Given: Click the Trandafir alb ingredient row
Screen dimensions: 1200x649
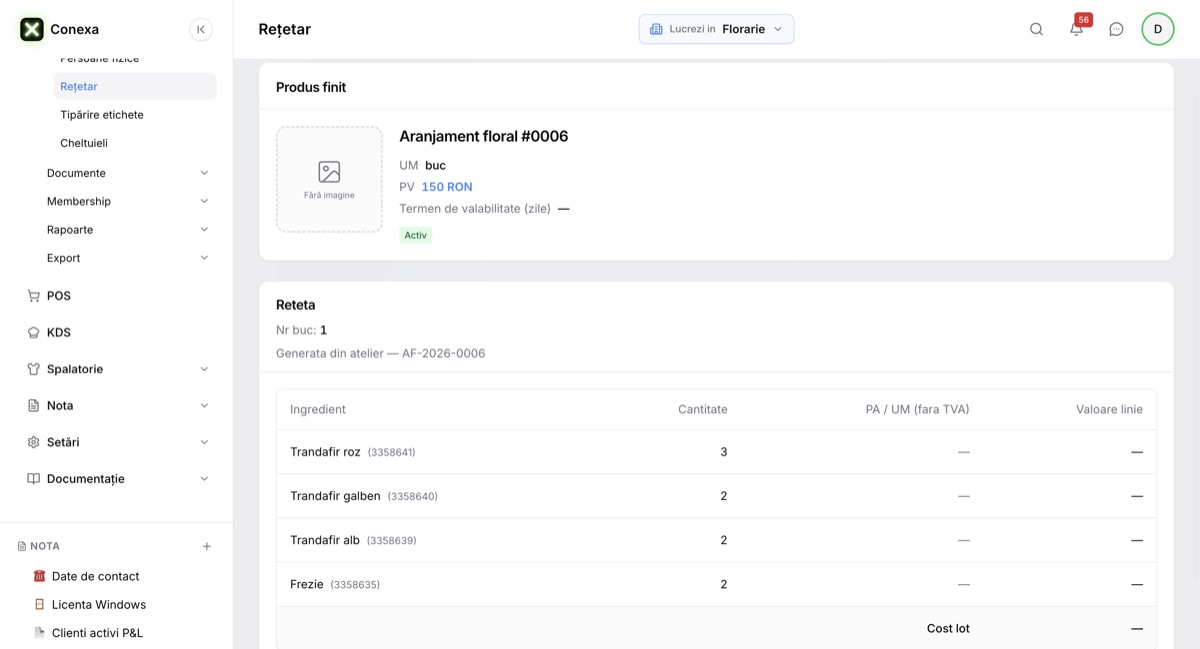Looking at the screenshot, I should tap(716, 540).
